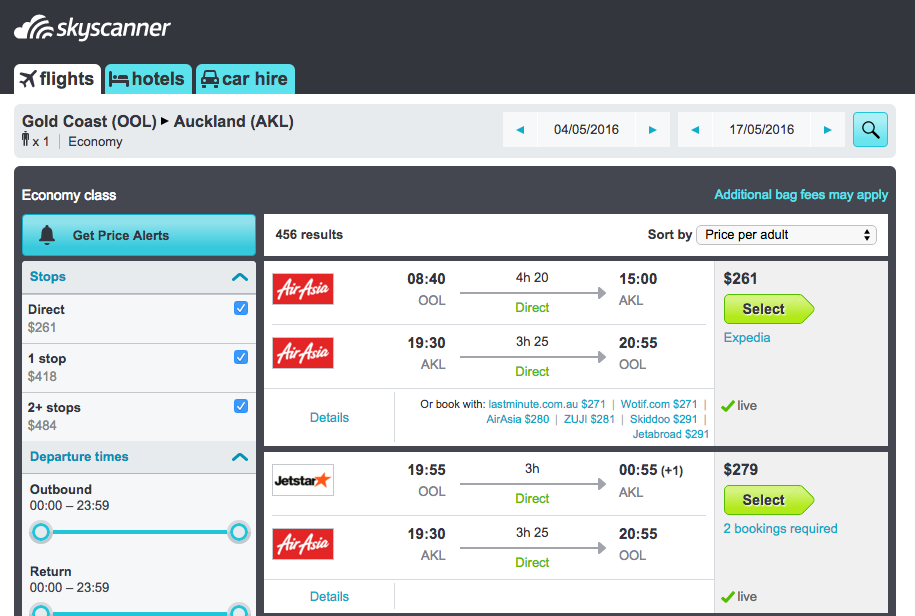Collapse the Departure times section
Viewport: 915px width, 616px height.
[x=240, y=457]
